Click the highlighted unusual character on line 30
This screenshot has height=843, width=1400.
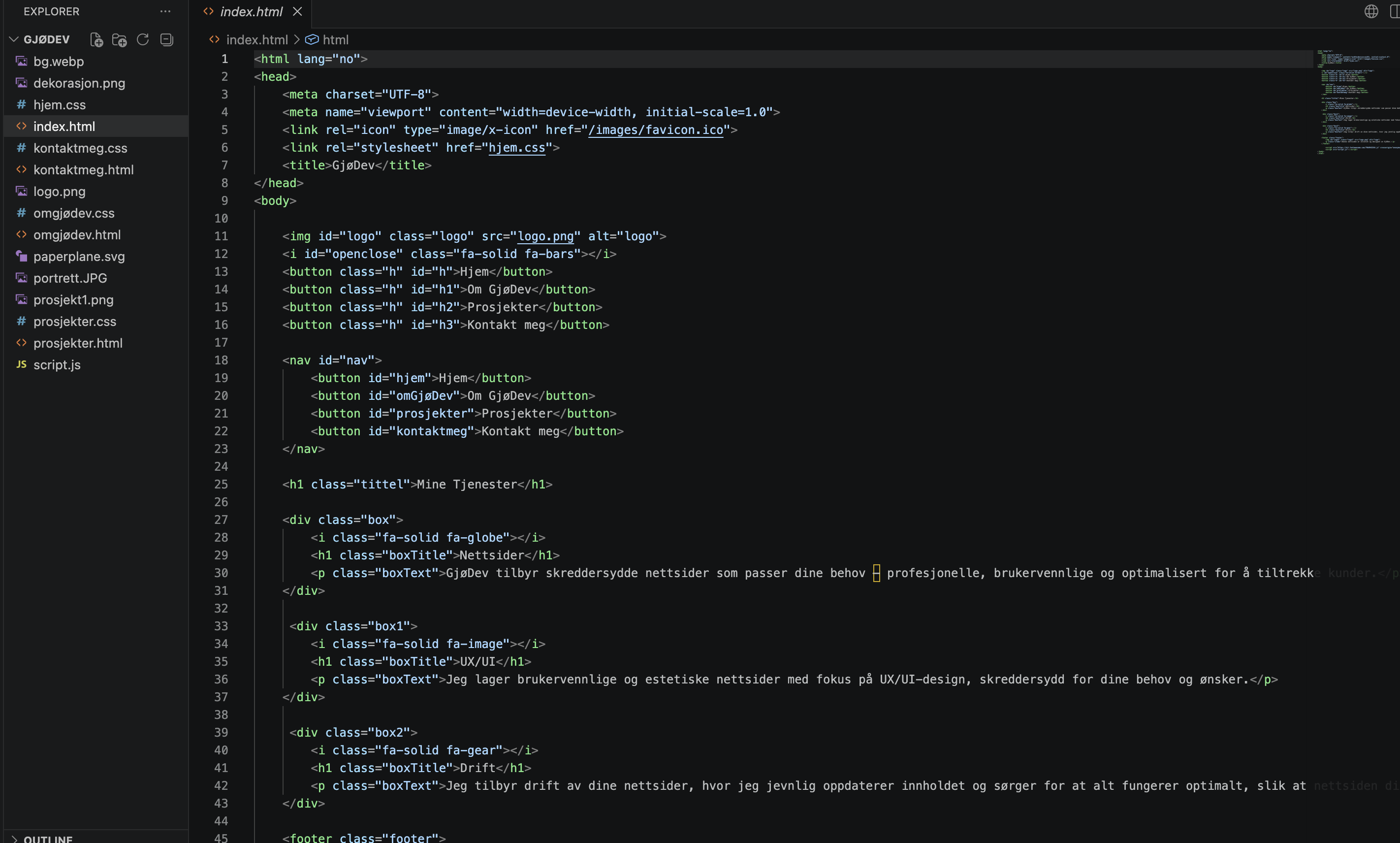(876, 573)
